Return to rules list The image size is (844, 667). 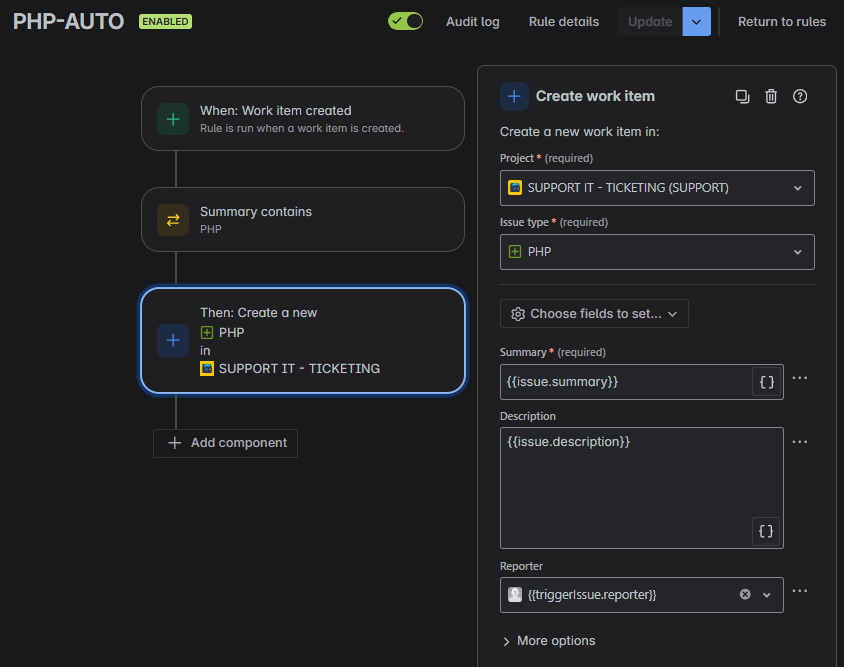(x=782, y=22)
